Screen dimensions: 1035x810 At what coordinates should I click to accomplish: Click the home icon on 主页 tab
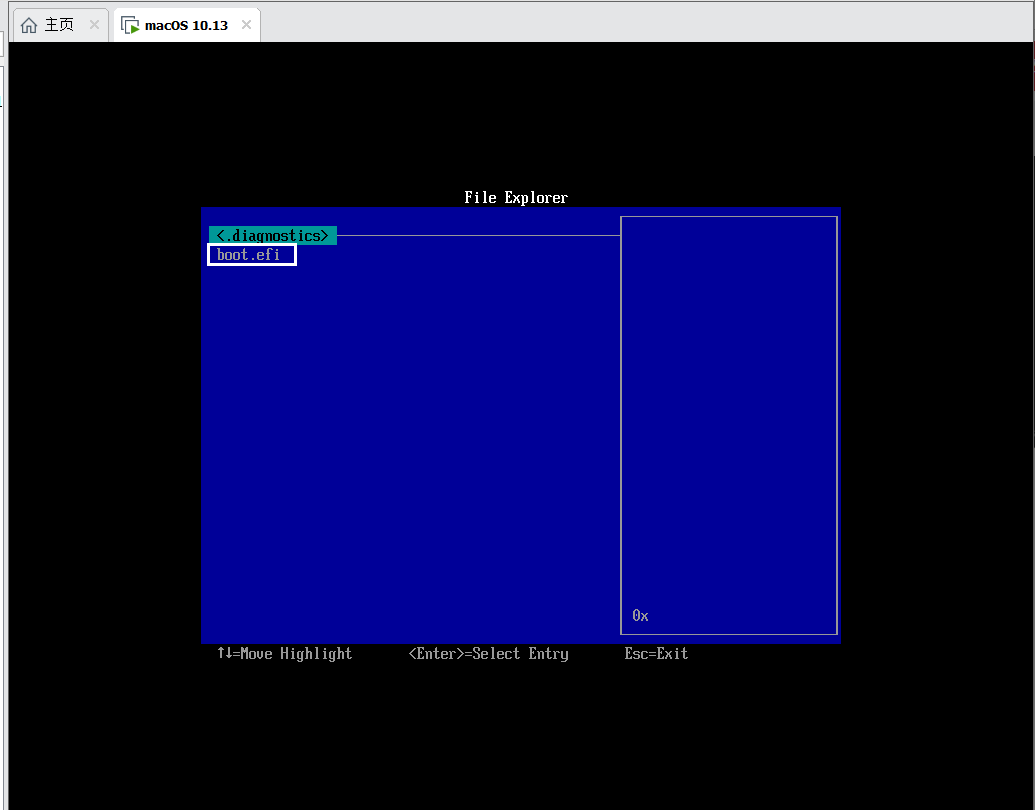(29, 26)
